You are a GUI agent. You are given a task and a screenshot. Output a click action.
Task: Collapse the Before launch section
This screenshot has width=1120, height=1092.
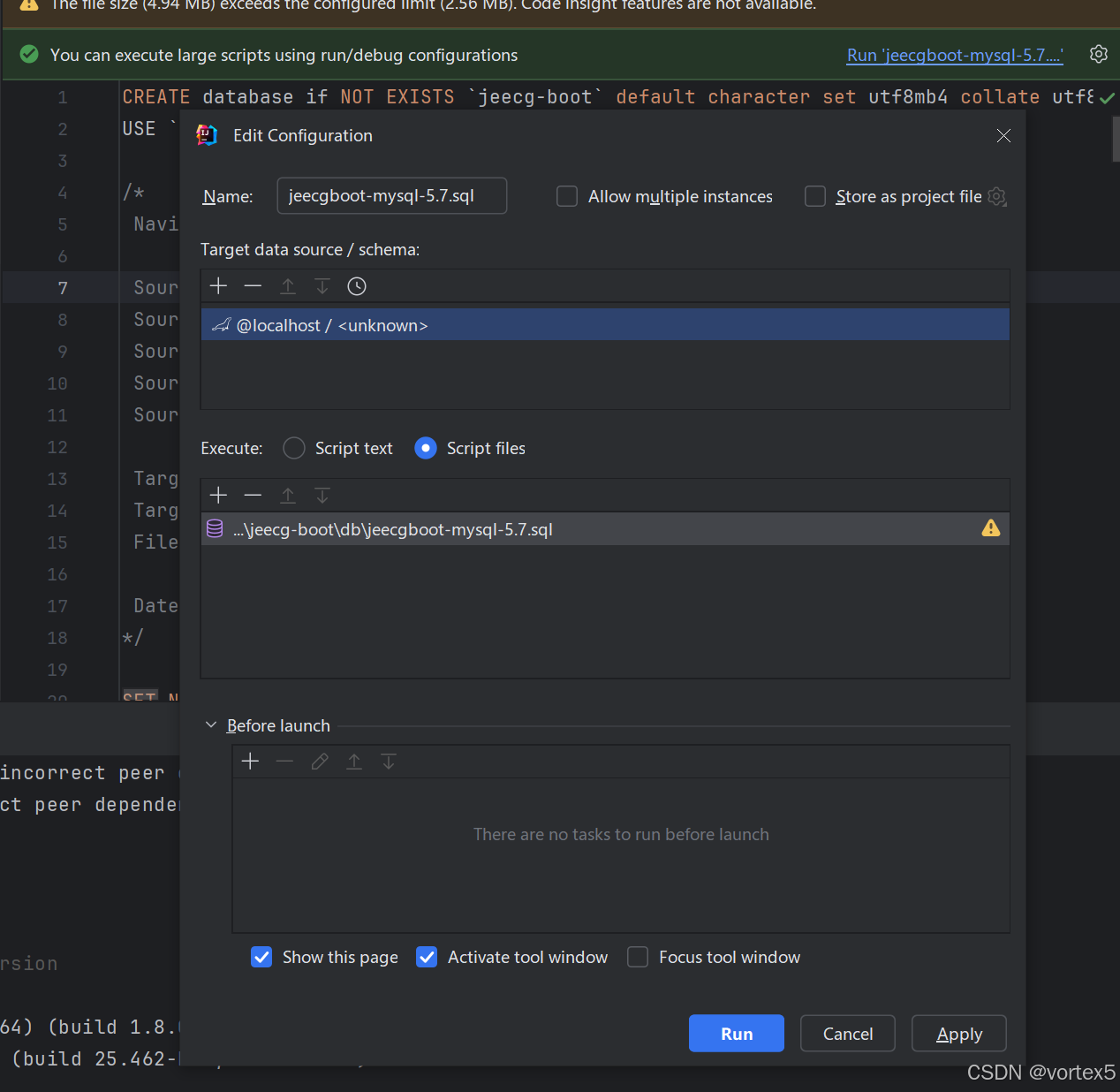click(x=211, y=725)
